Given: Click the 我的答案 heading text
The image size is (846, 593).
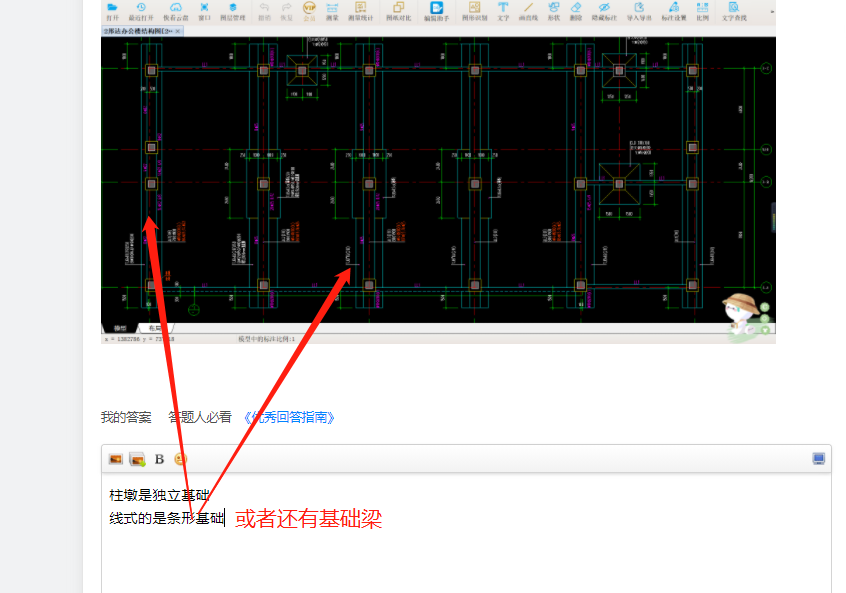Looking at the screenshot, I should tap(126, 417).
